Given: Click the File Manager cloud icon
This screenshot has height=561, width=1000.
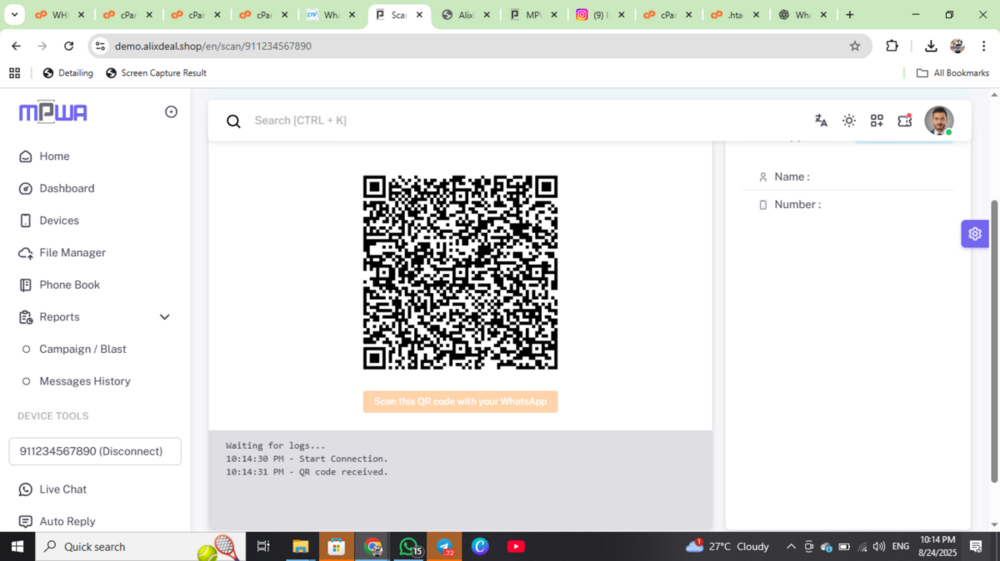Looking at the screenshot, I should pos(26,253).
